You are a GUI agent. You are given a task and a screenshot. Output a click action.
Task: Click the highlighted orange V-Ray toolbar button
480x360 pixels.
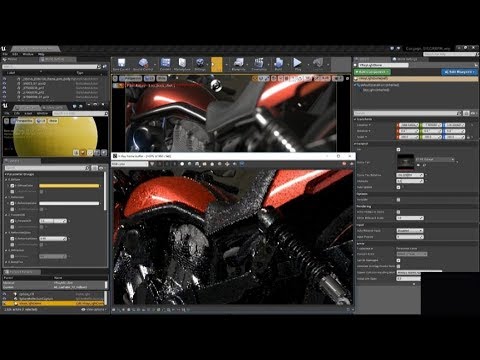pyautogui.click(x=217, y=64)
